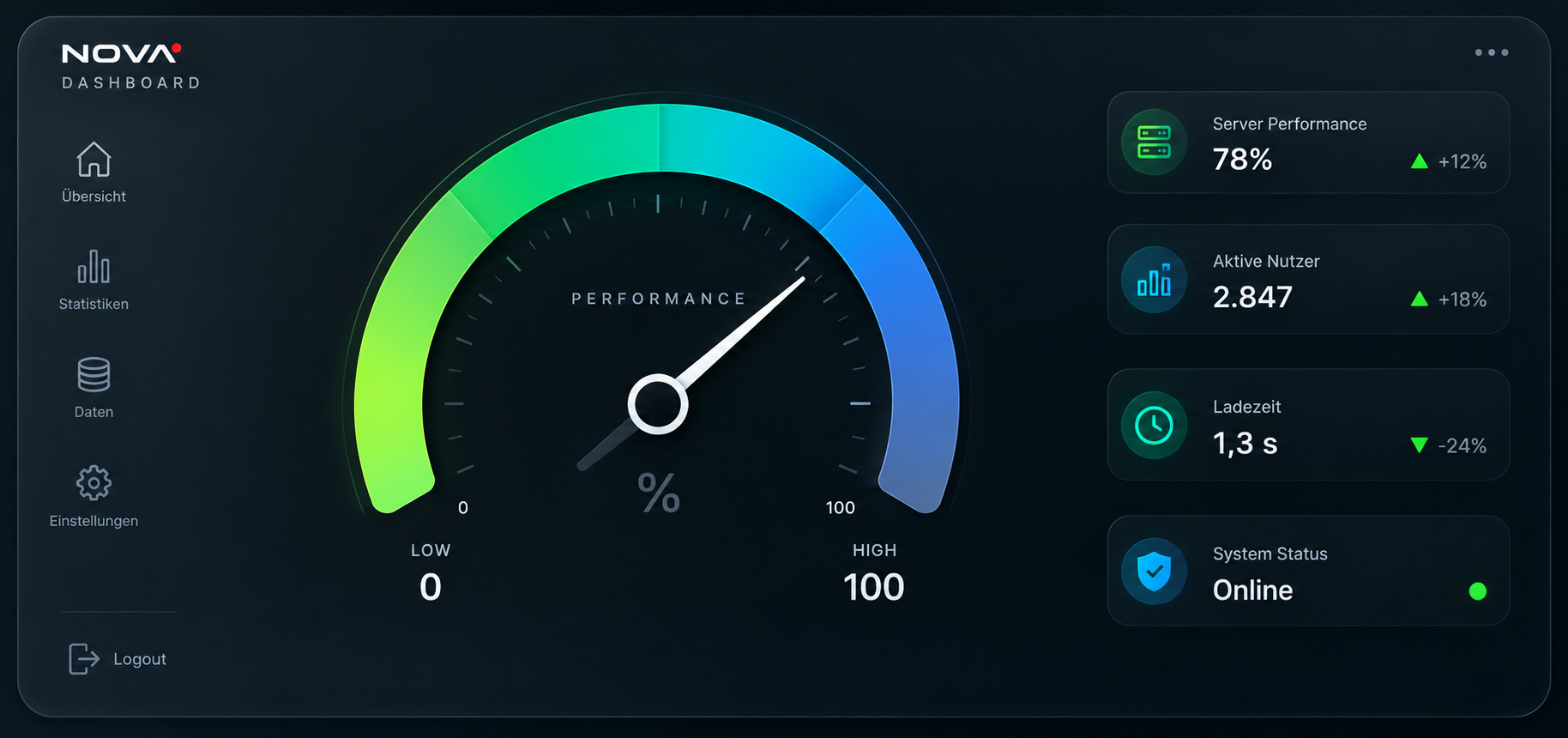Click the NOVA logo
This screenshot has height=738, width=1568.
(122, 53)
